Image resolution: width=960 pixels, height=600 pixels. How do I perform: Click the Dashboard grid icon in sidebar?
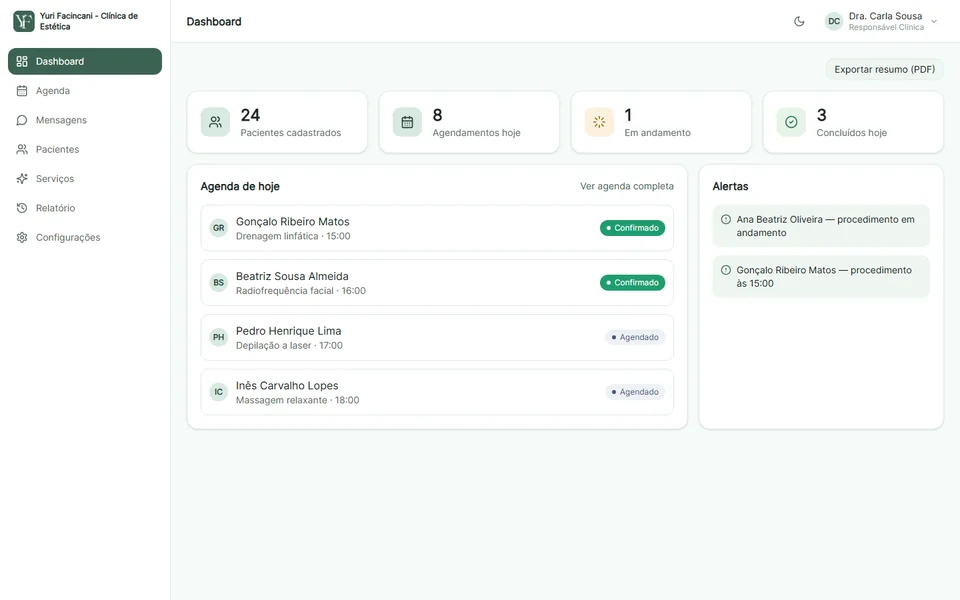tap(22, 61)
